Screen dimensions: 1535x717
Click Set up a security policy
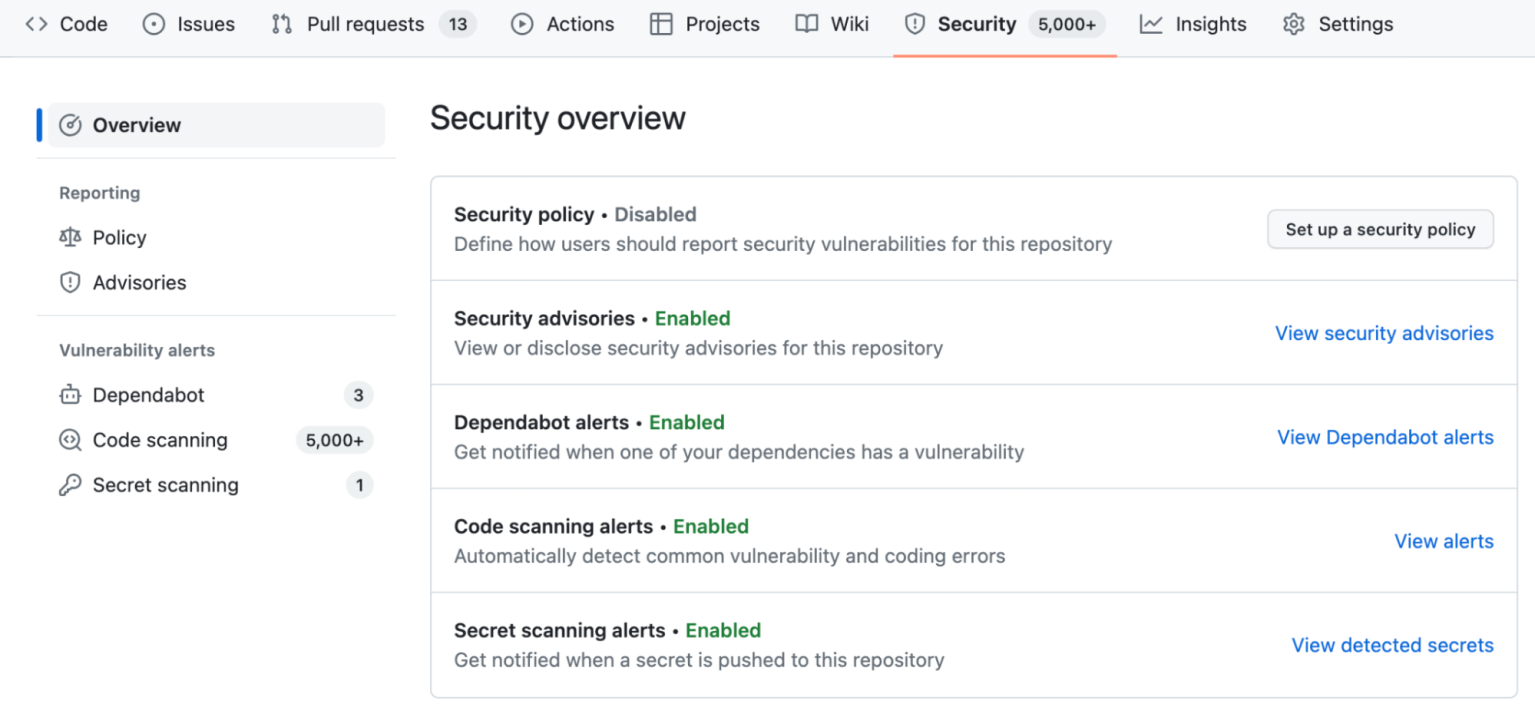coord(1380,229)
